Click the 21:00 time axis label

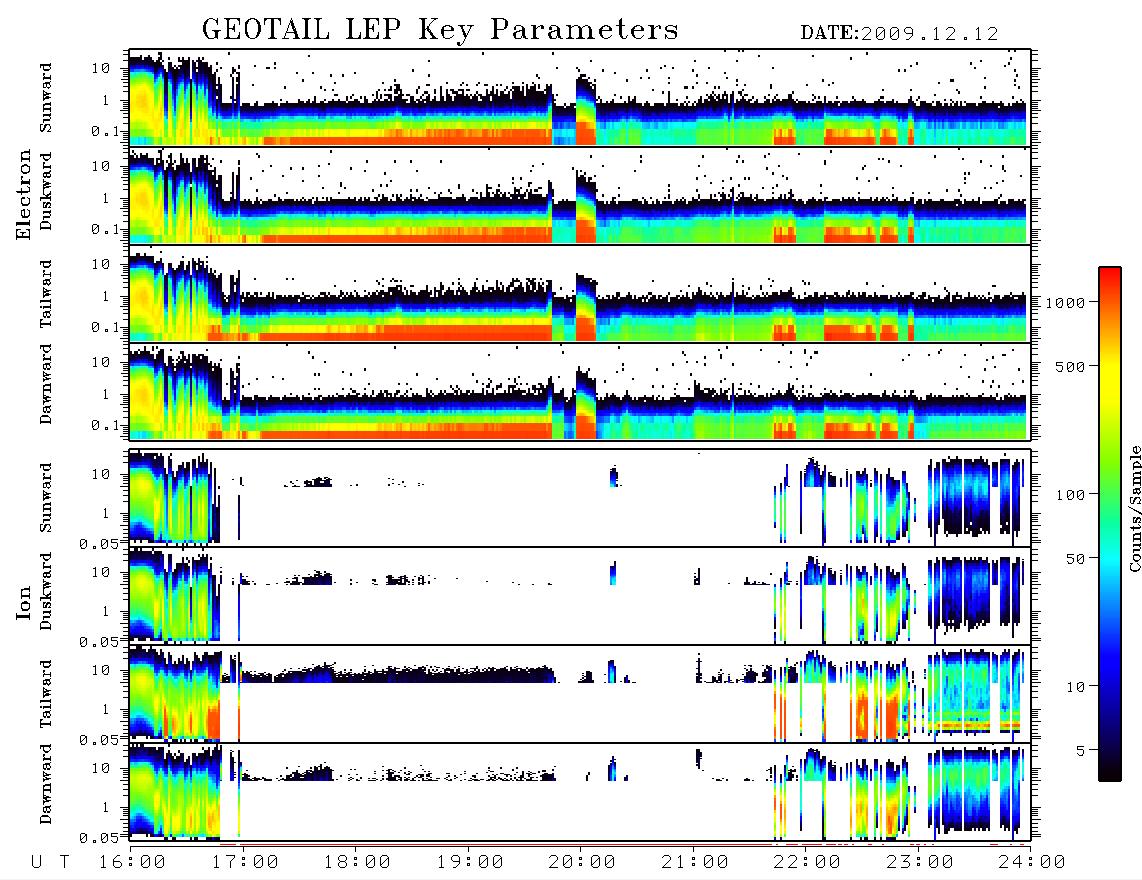coord(695,863)
